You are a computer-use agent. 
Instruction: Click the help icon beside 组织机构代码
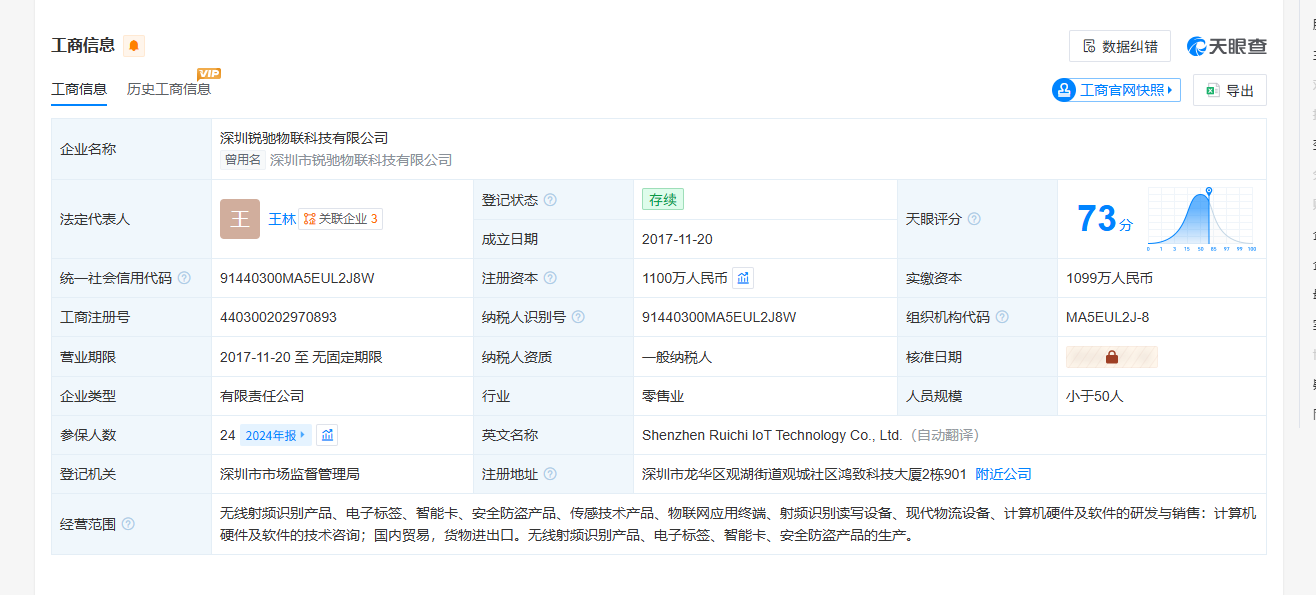pyautogui.click(x=1002, y=317)
